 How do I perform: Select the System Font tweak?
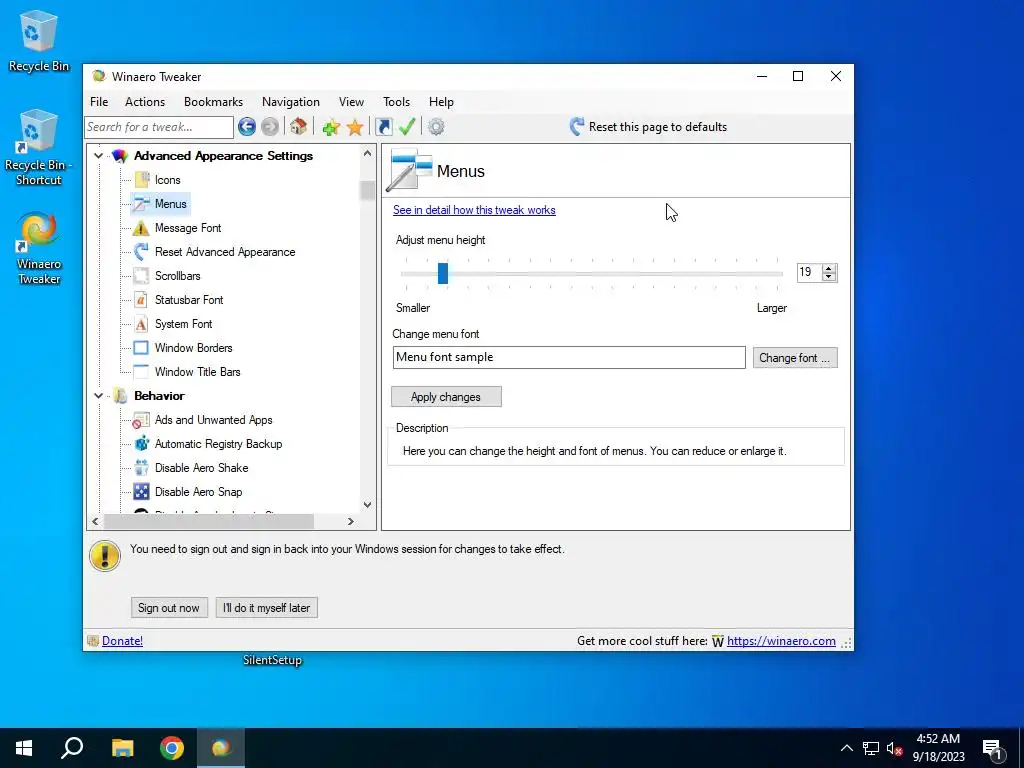184,324
